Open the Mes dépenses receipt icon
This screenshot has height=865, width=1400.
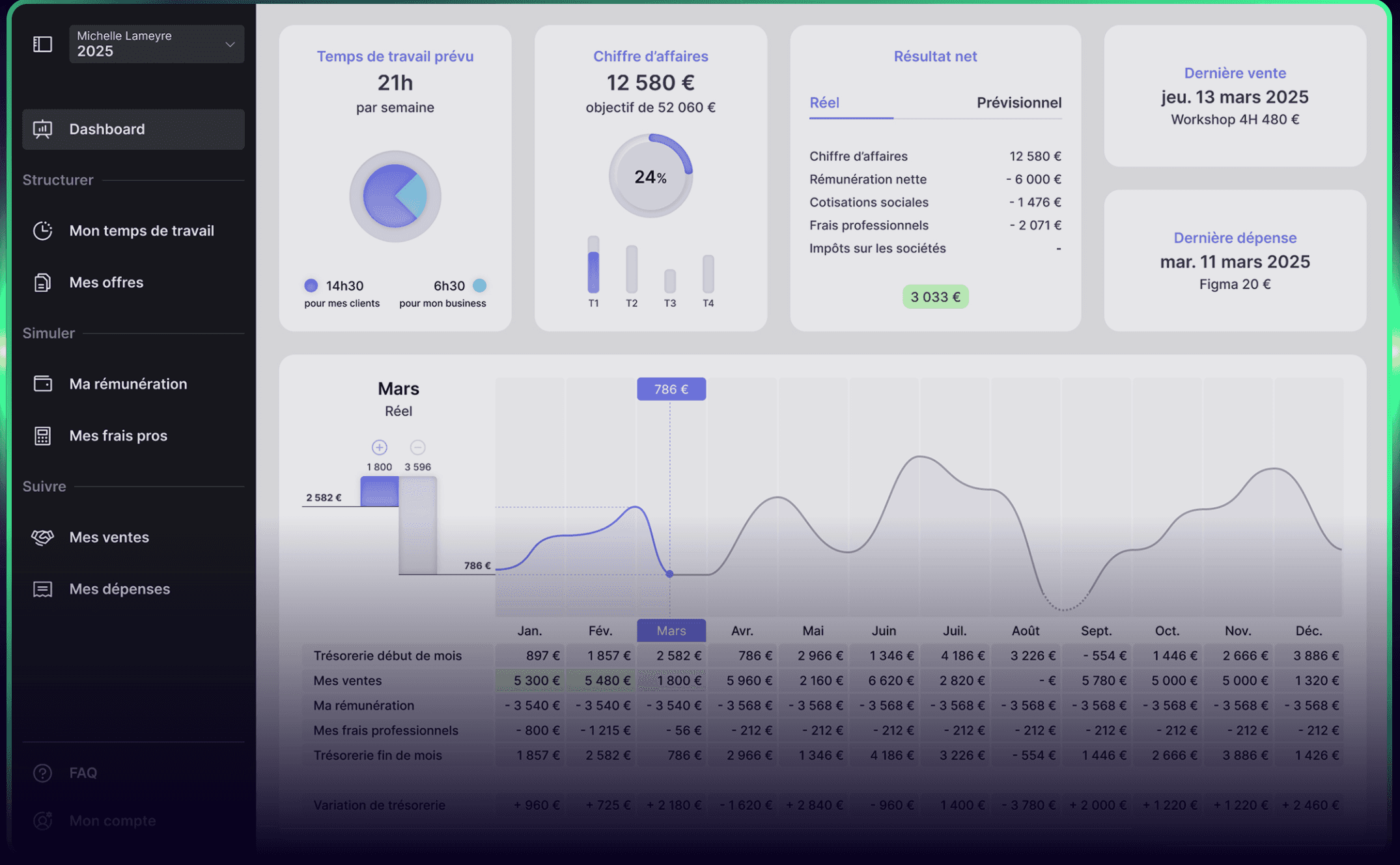[42, 589]
